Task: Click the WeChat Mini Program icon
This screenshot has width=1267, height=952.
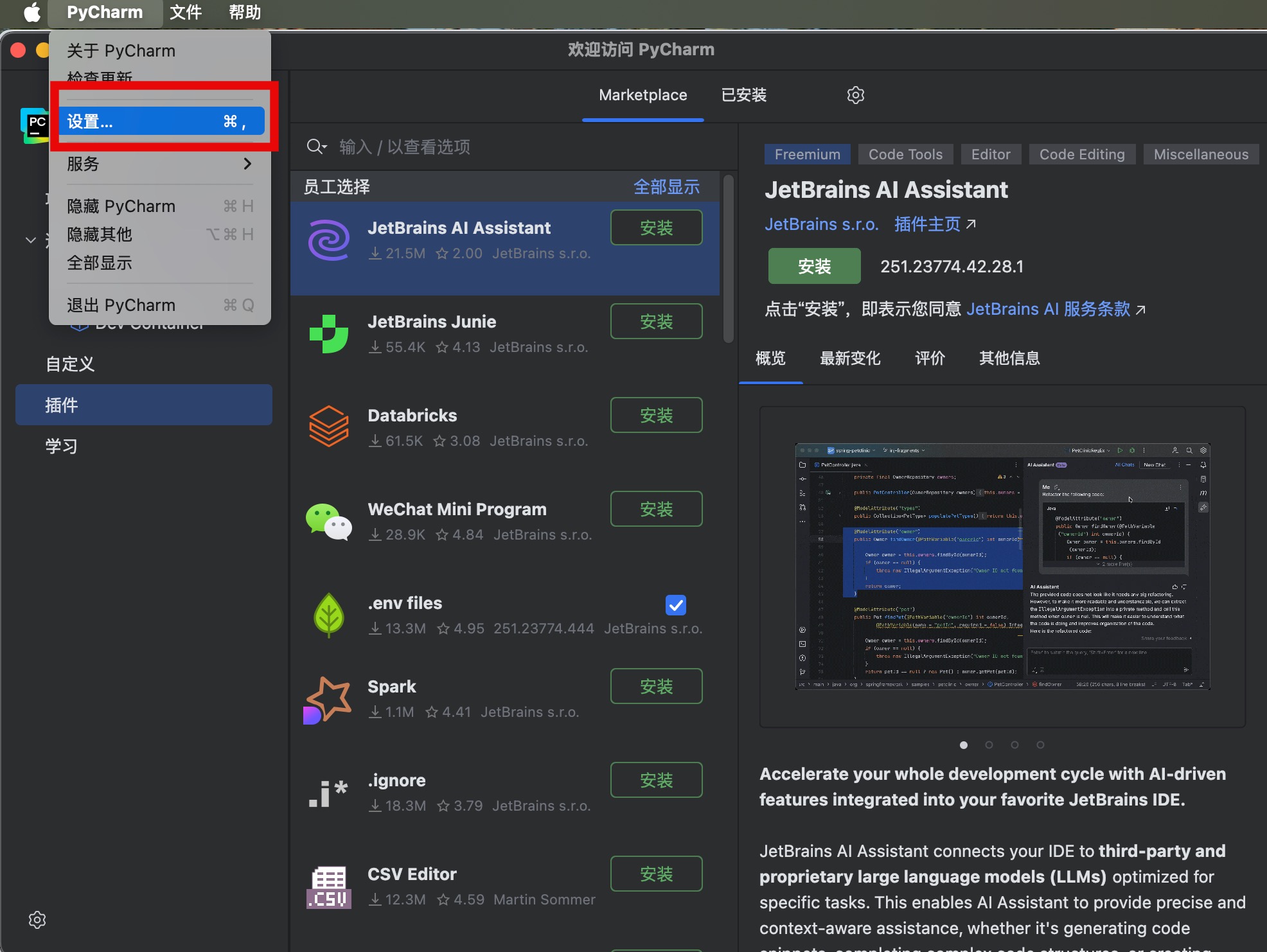Action: click(x=328, y=521)
